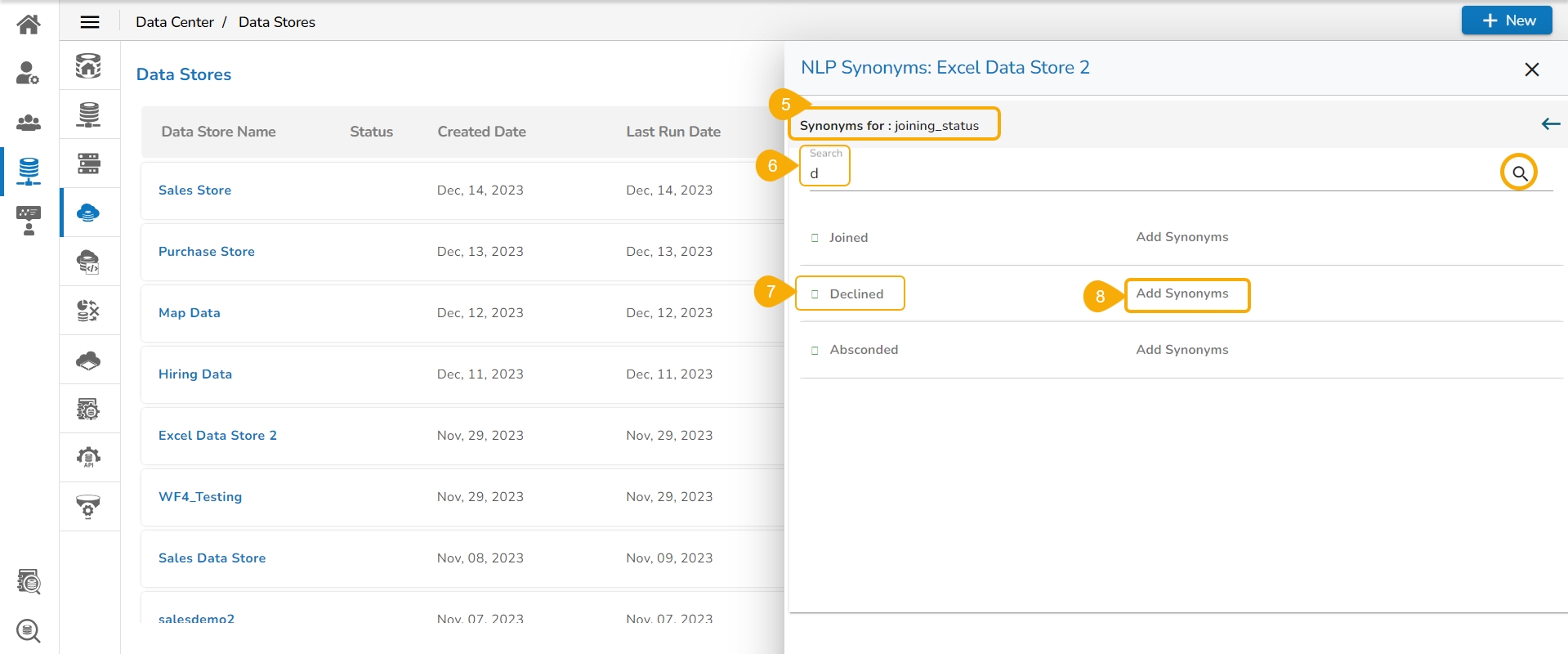Open the funnel with gear icon
1568x654 pixels.
[x=88, y=507]
